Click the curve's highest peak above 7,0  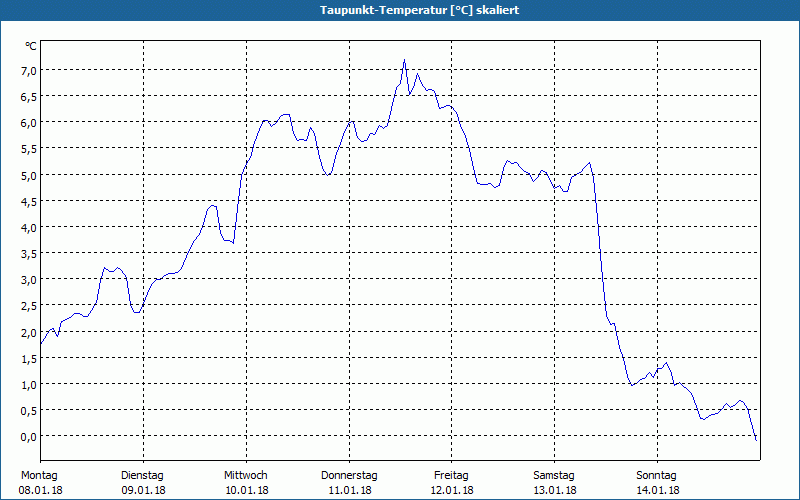pyautogui.click(x=404, y=60)
